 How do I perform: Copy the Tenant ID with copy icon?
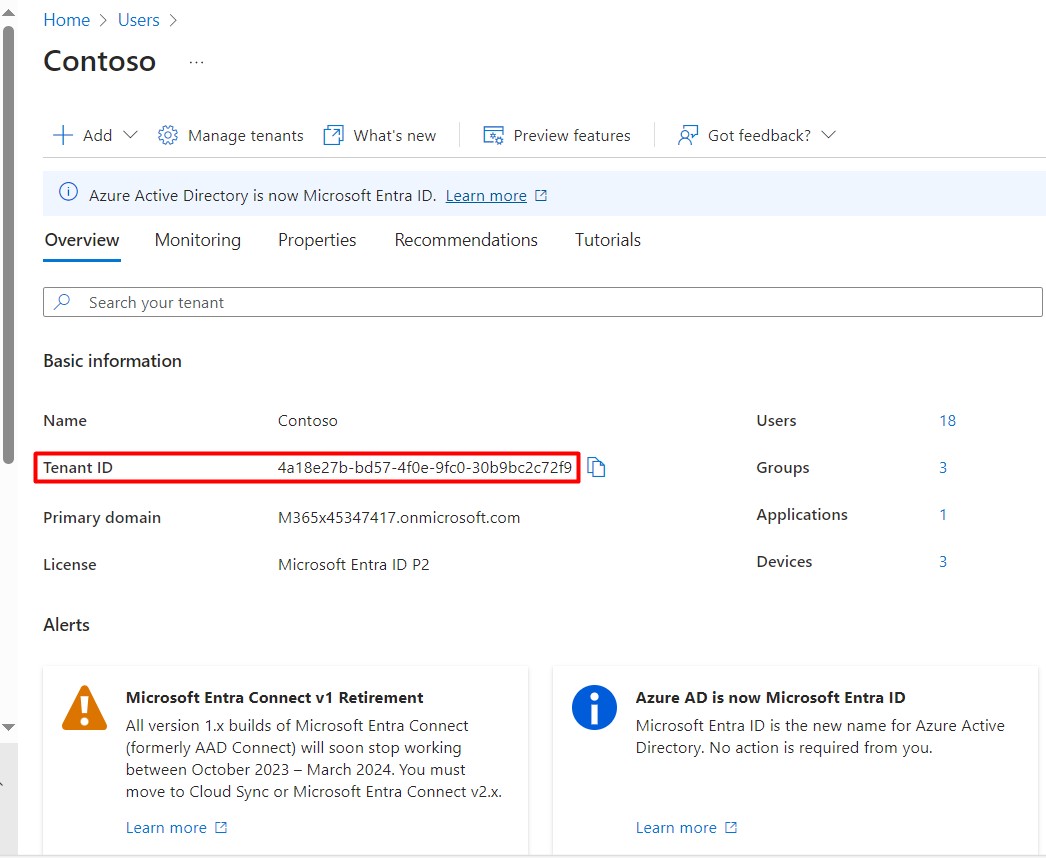coord(596,468)
